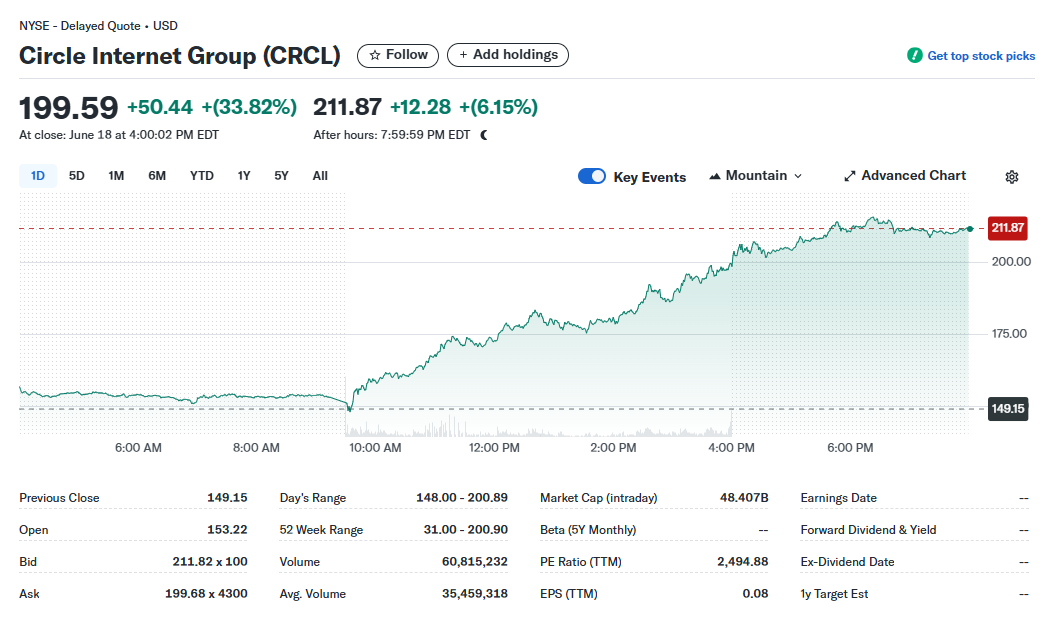Click the Ask value 199.68 x 4300

click(206, 594)
